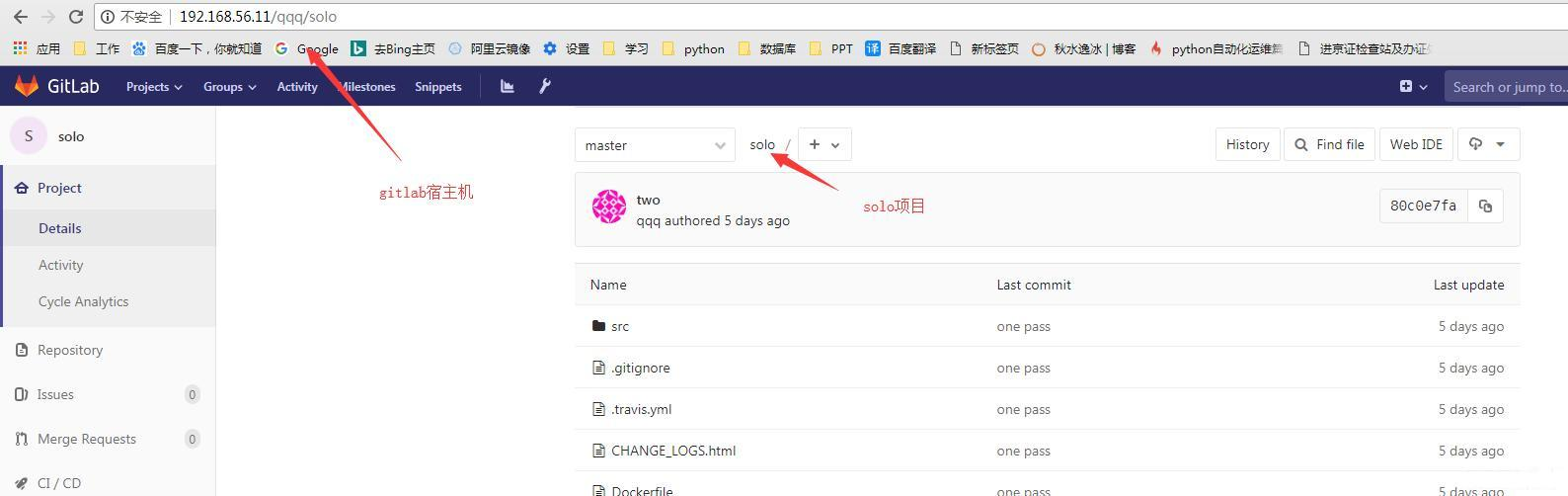Click the one pass commit for src
Image resolution: width=1568 pixels, height=496 pixels.
click(x=1023, y=326)
